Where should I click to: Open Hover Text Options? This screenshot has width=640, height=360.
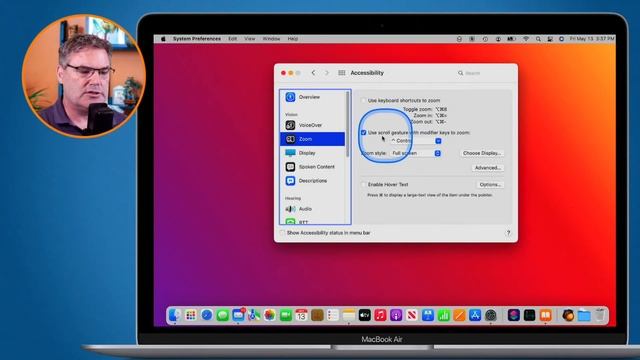[x=490, y=184]
